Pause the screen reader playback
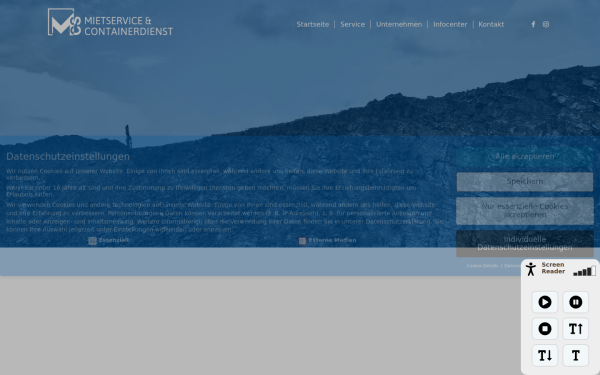 pos(576,302)
